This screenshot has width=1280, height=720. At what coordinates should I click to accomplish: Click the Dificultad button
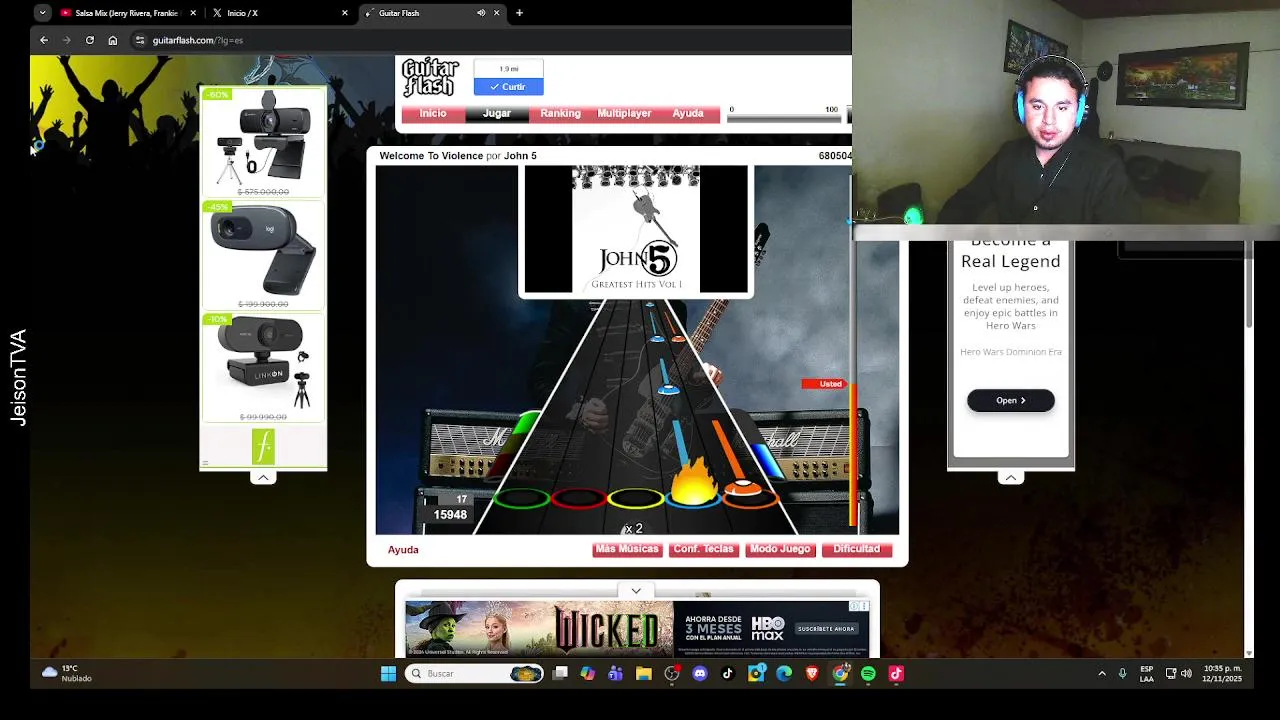[857, 549]
